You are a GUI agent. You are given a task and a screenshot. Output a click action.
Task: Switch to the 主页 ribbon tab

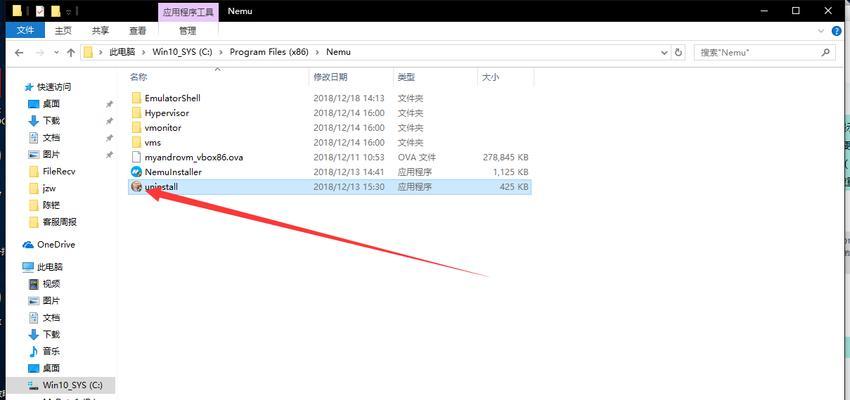pos(63,31)
